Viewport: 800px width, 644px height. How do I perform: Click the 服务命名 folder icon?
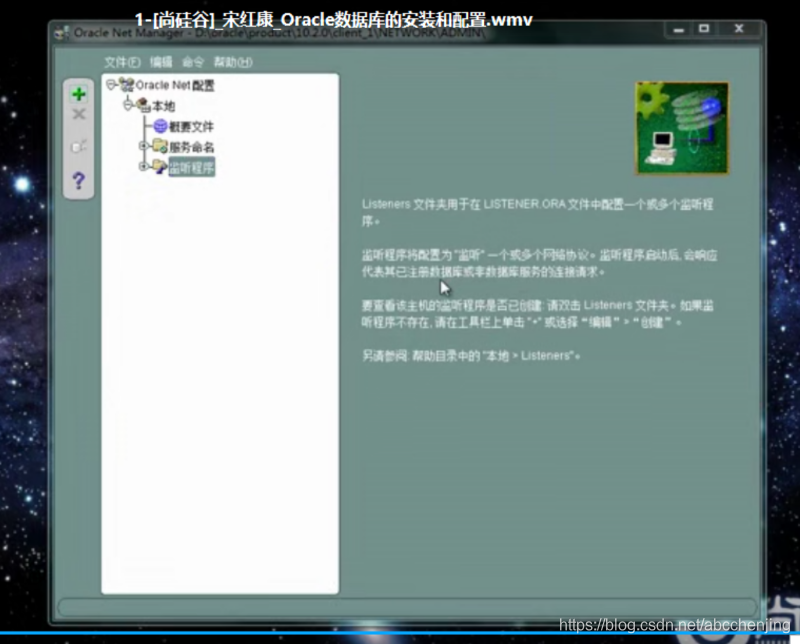coord(160,146)
